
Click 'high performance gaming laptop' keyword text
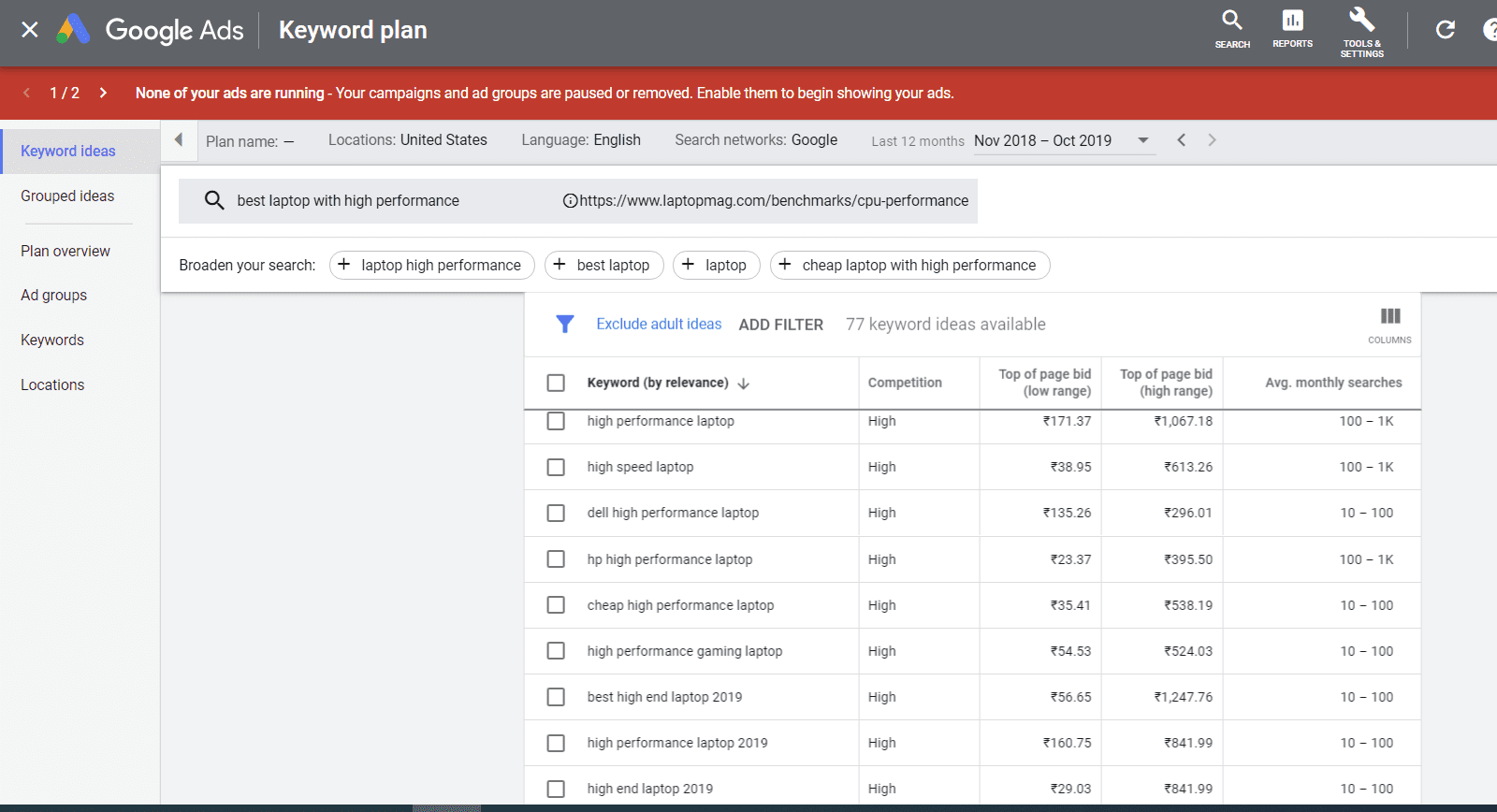tap(685, 651)
